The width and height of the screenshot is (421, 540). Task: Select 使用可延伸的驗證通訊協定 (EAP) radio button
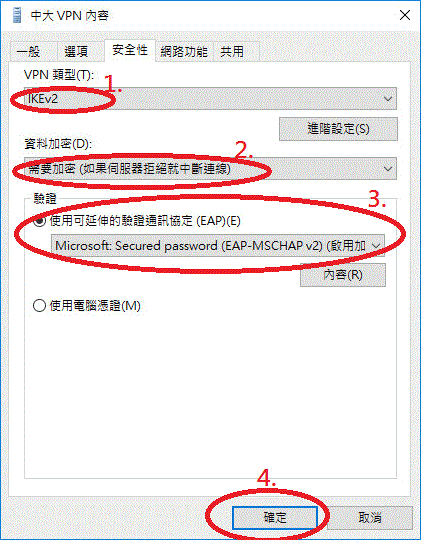(39, 221)
